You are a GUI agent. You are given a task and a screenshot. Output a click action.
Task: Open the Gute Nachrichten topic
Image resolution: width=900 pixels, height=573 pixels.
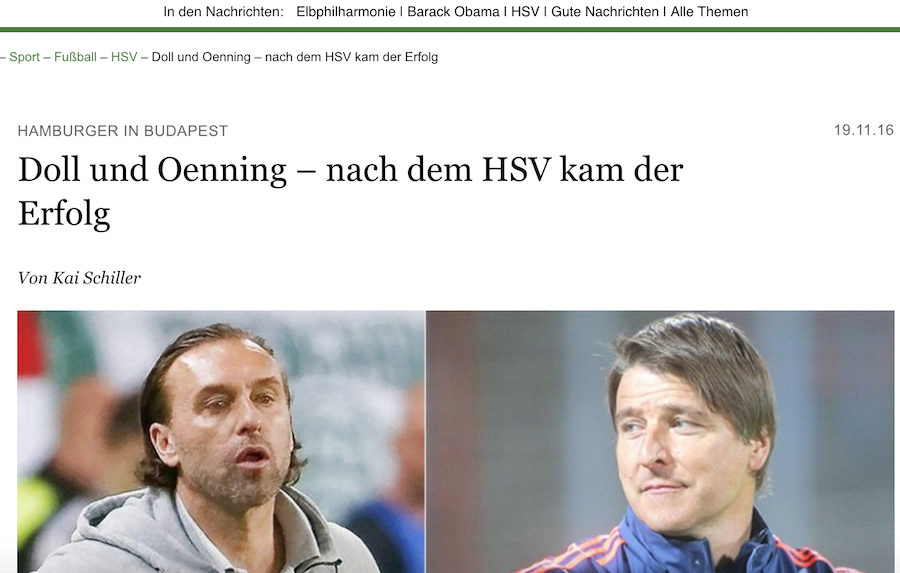(x=605, y=12)
